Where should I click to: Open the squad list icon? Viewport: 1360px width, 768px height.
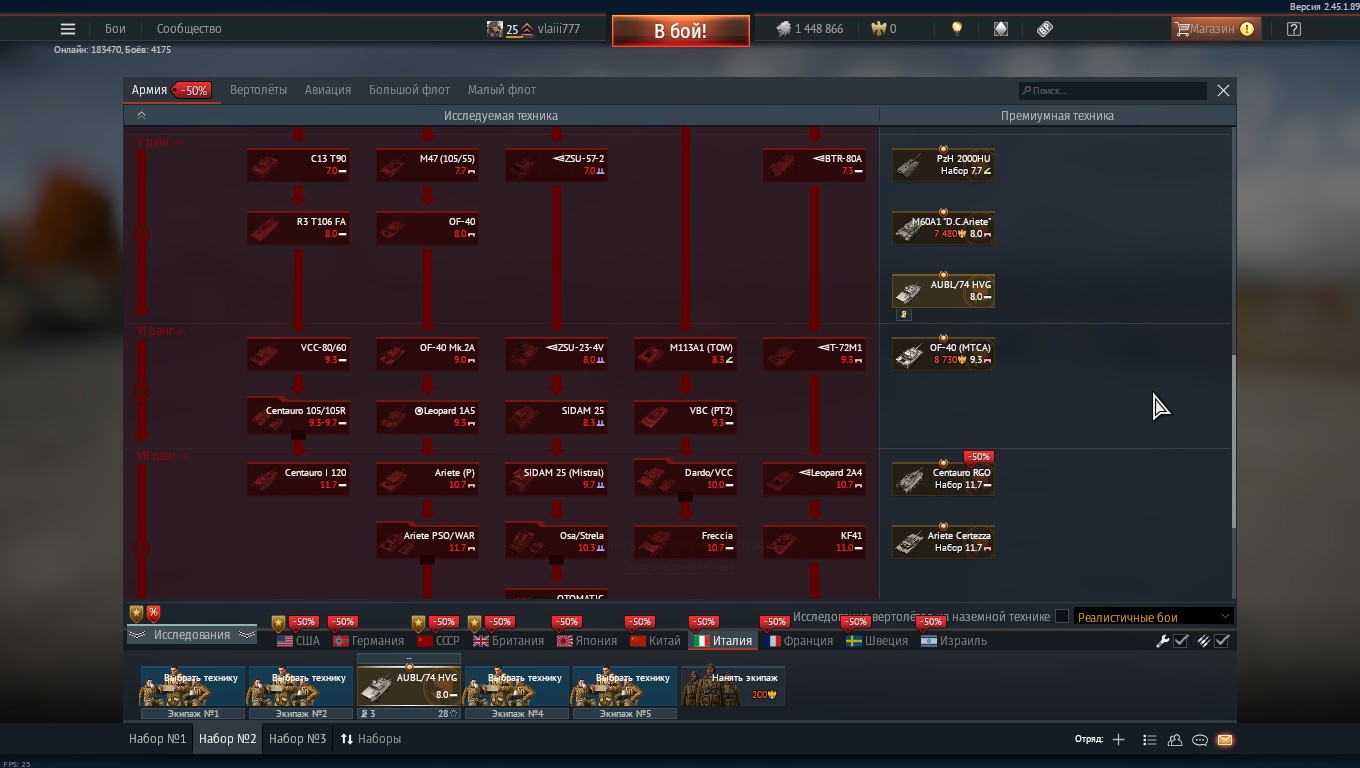click(x=1149, y=740)
